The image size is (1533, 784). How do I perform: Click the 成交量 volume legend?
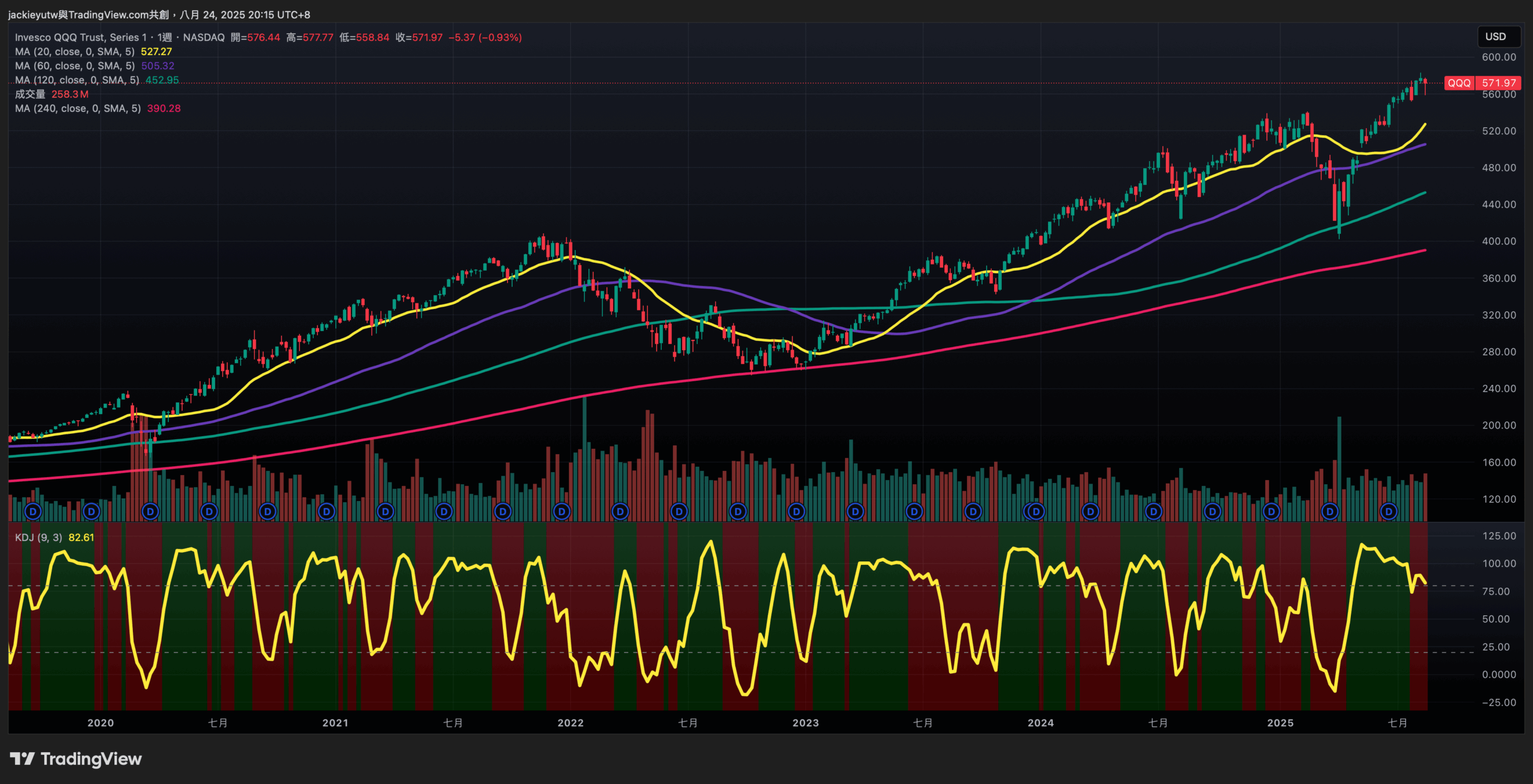pos(30,94)
